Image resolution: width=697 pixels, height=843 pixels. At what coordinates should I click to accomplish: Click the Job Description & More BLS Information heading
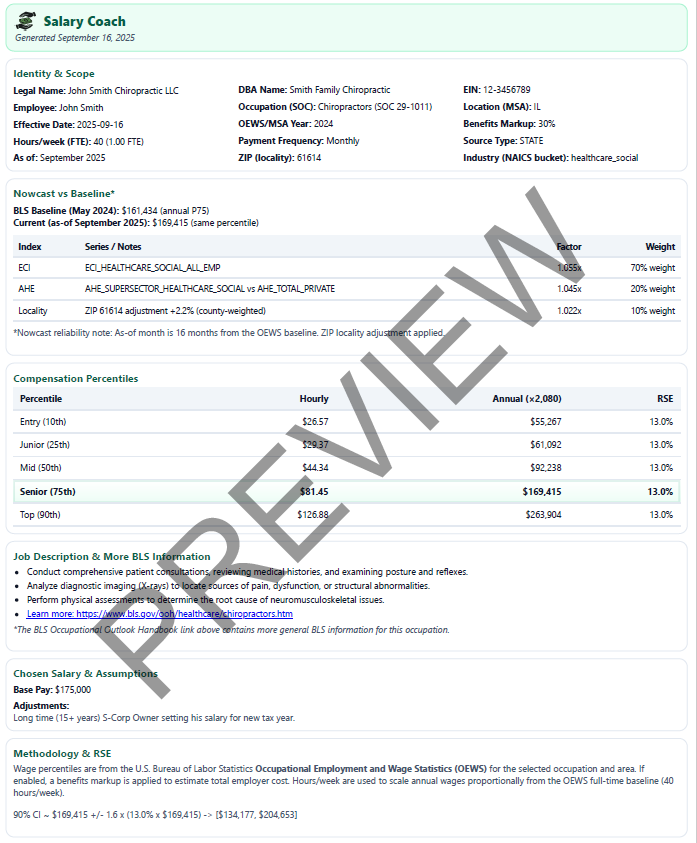(112, 556)
